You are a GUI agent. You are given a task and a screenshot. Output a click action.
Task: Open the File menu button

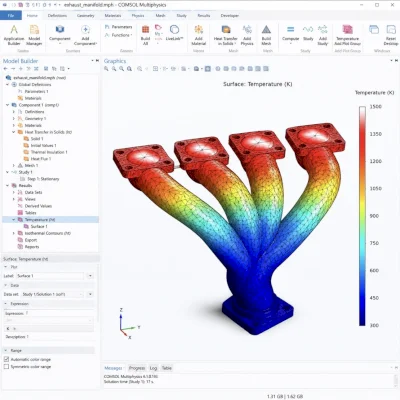(11, 15)
